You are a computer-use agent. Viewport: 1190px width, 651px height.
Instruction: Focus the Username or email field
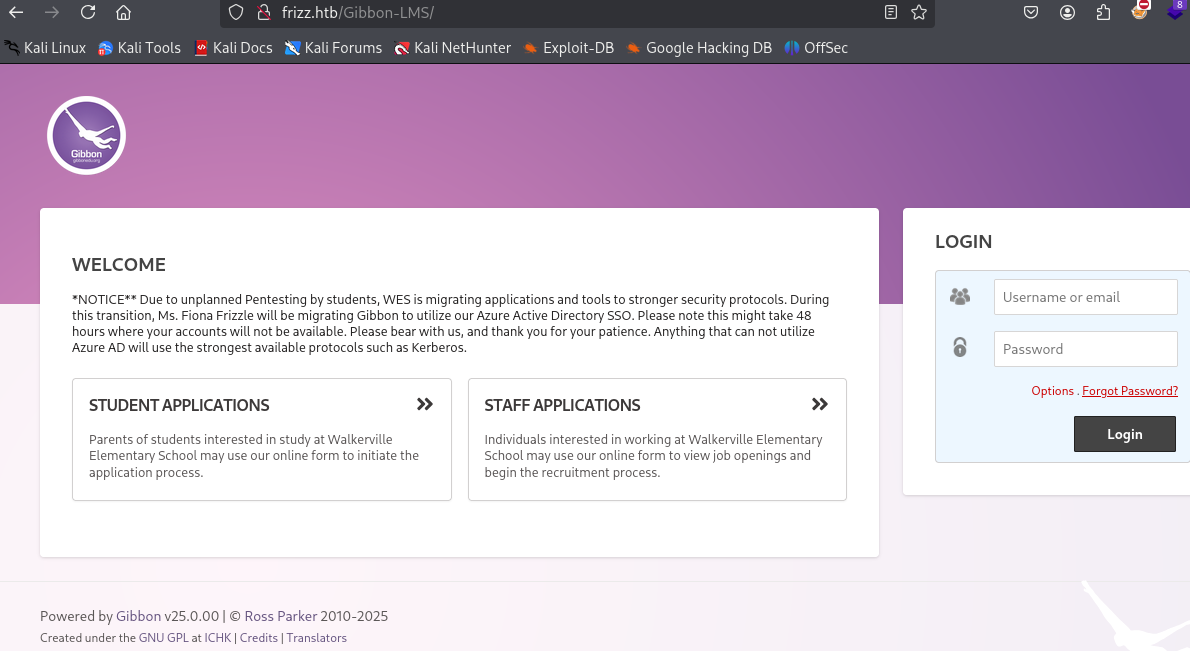1085,297
